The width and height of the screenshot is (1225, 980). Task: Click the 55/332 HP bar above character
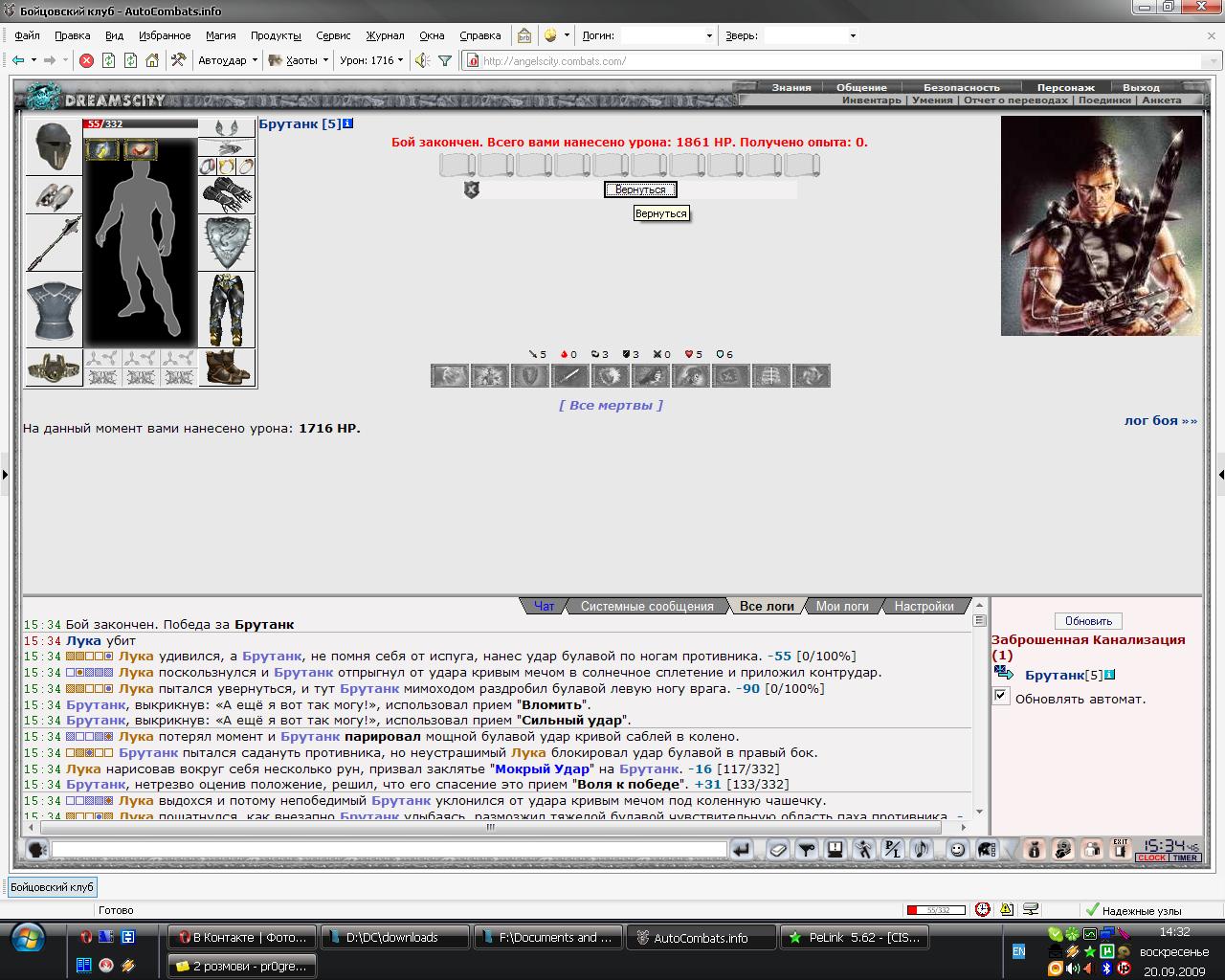(141, 124)
